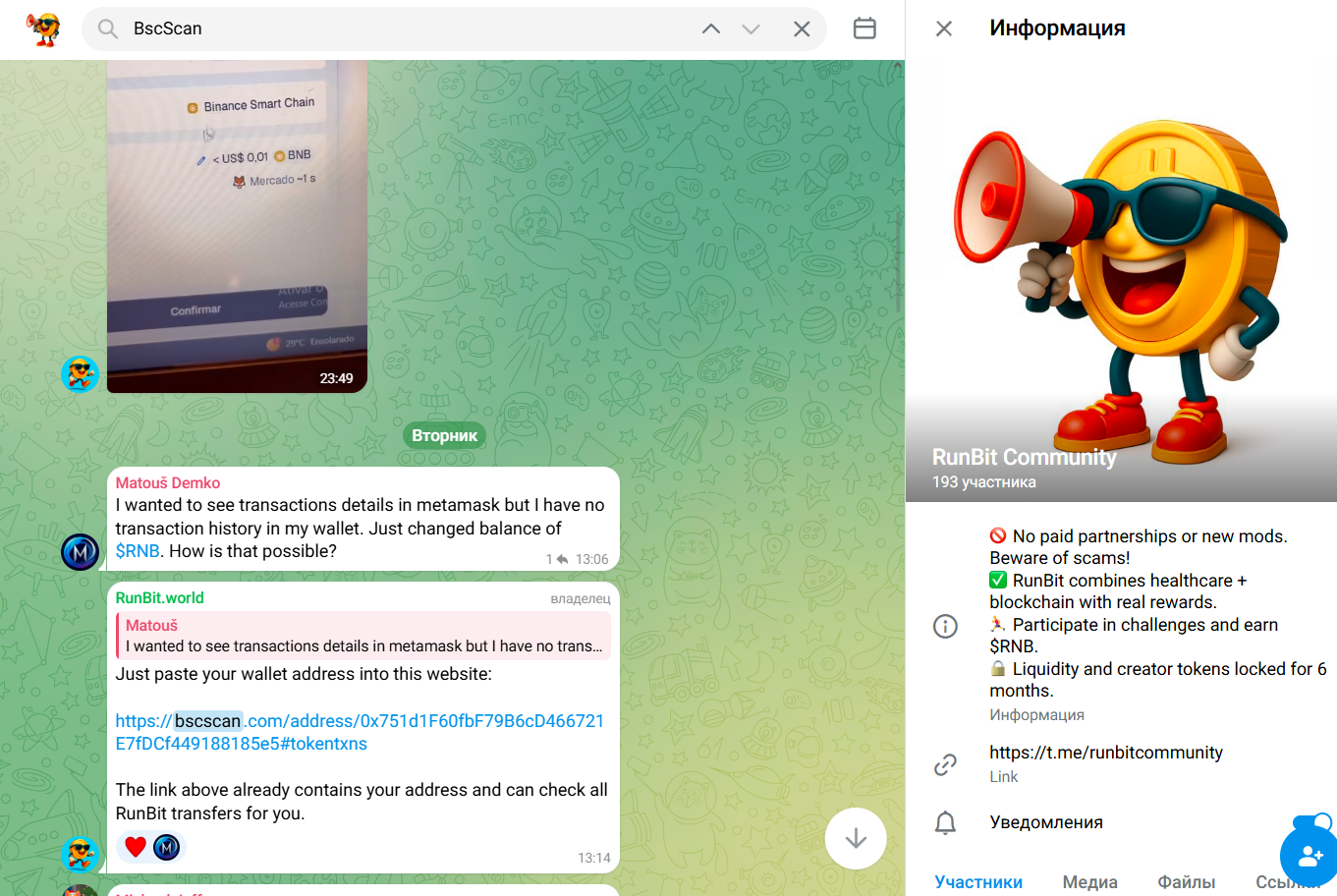1337x896 pixels.
Task: Click the Вторник date separator
Action: coord(445,435)
